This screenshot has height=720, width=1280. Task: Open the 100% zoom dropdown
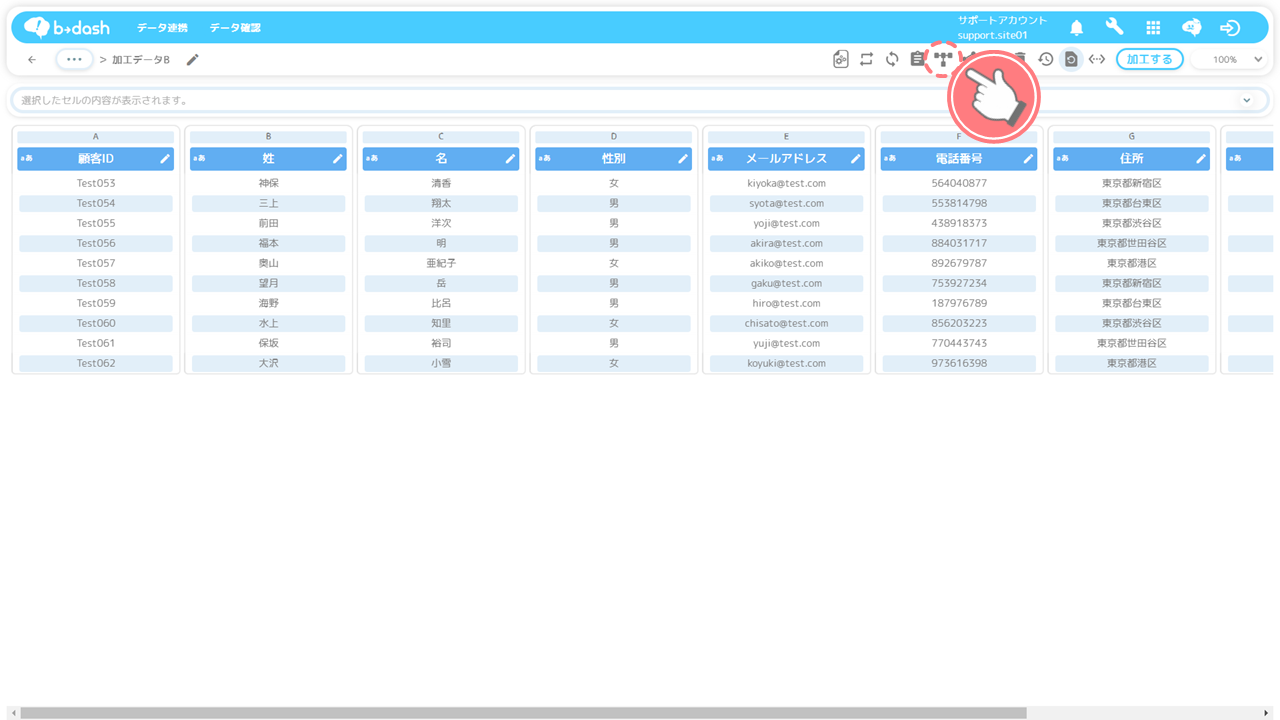[1231, 59]
